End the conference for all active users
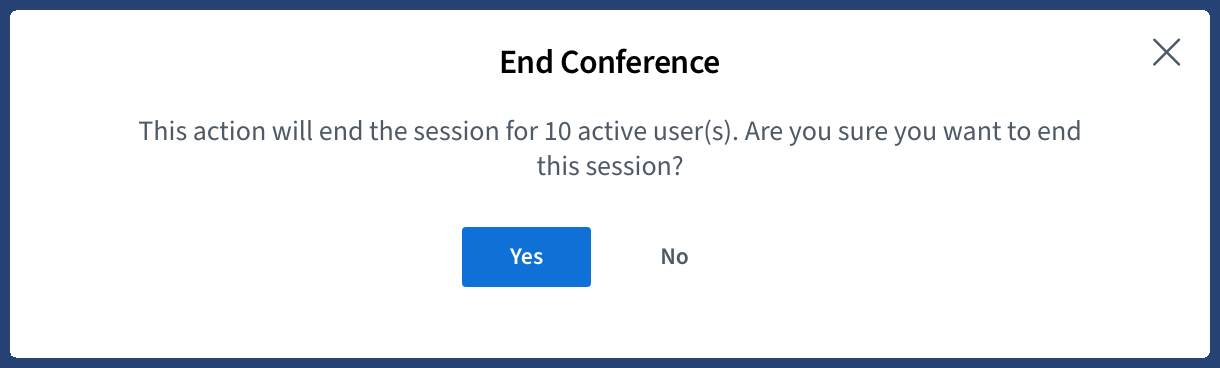1220x368 pixels. [526, 257]
